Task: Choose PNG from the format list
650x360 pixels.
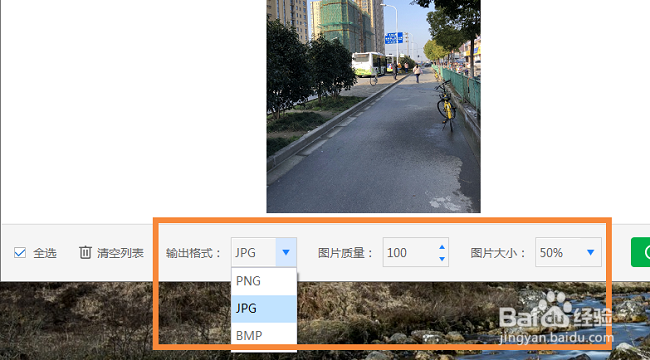Action: pyautogui.click(x=264, y=281)
